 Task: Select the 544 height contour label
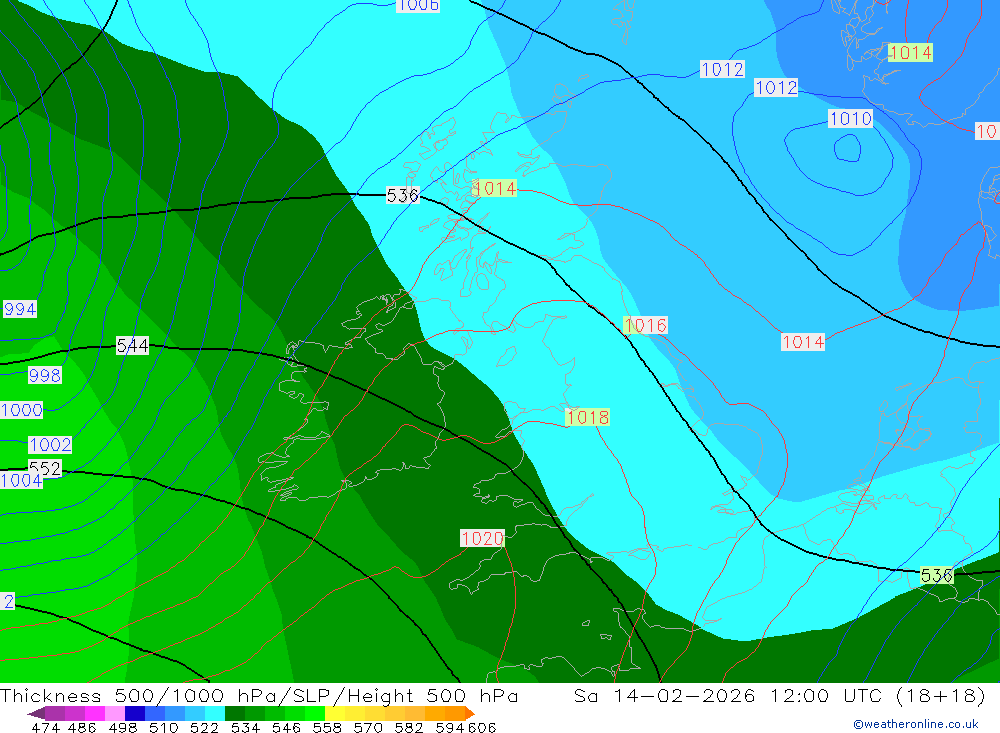(132, 346)
